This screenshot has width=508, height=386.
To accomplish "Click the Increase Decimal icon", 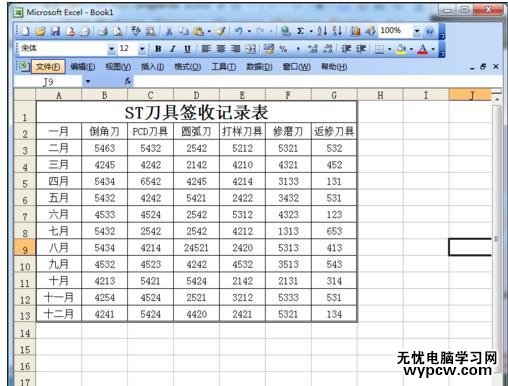I will click(x=313, y=49).
